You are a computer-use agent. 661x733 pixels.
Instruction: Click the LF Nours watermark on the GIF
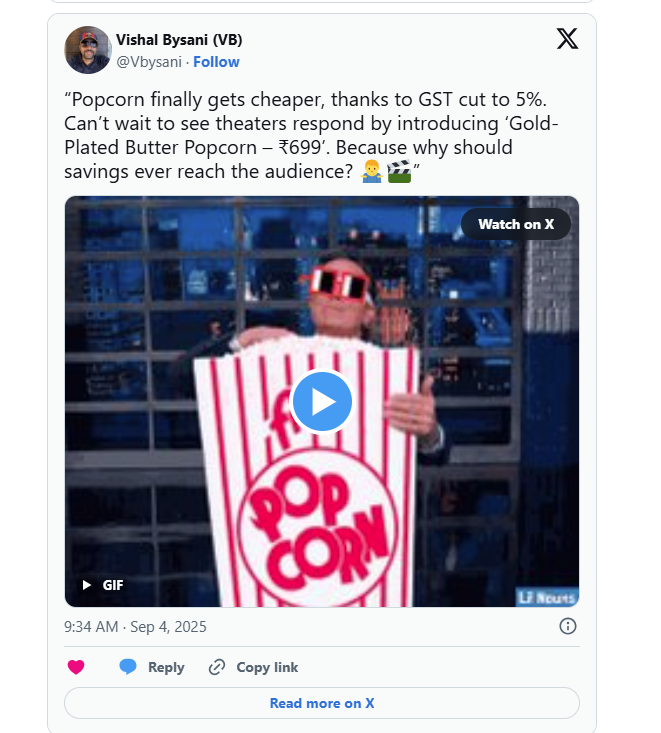point(547,597)
